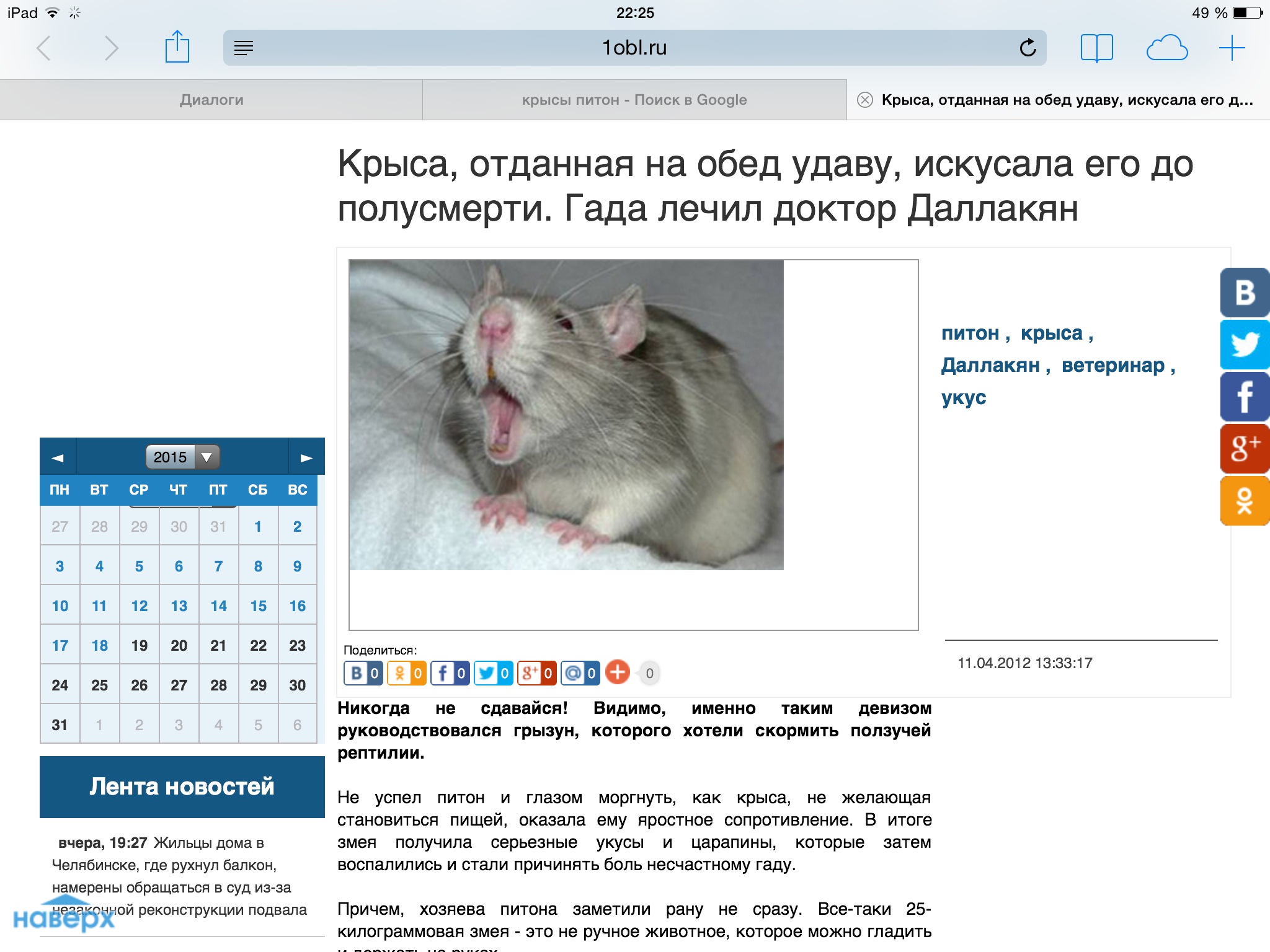Select calendar date 13

pos(179,606)
